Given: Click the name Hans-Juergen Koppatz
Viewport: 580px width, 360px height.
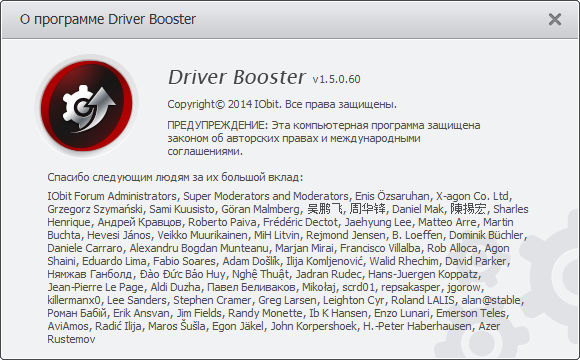Looking at the screenshot, I should (x=423, y=274).
